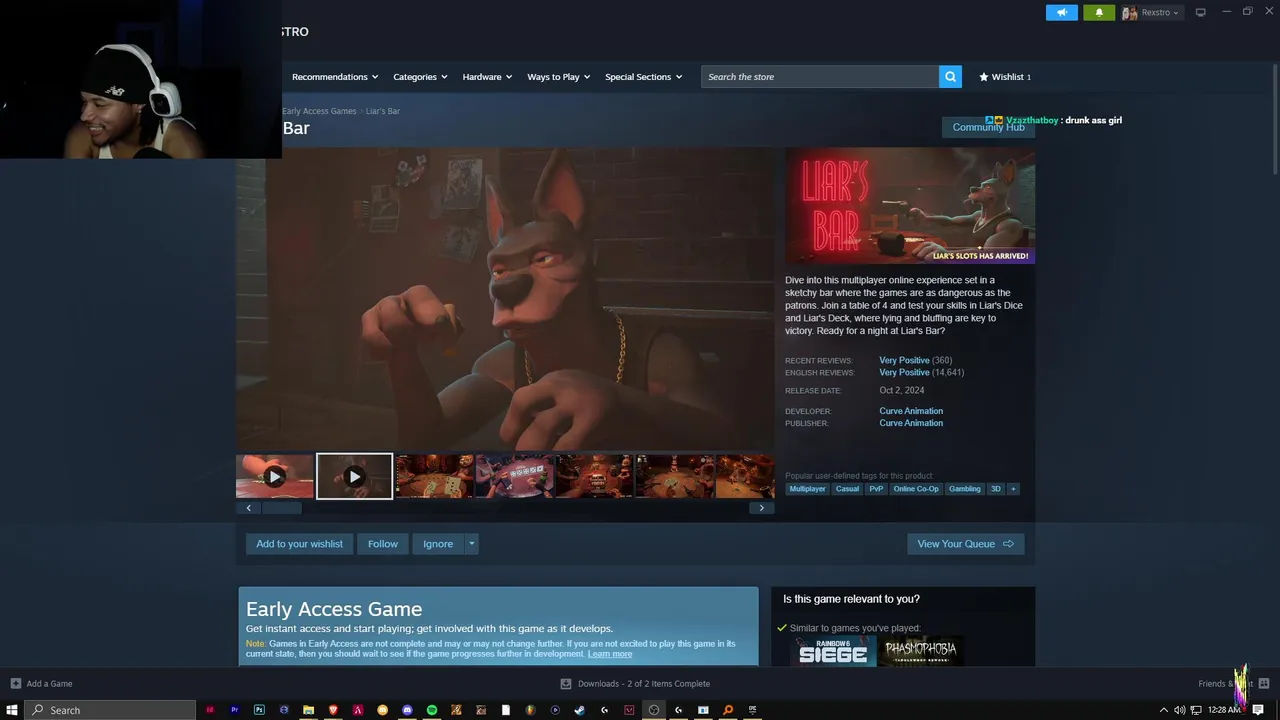Click Add a Game in Steam footer
The height and width of the screenshot is (720, 1280).
[x=41, y=684]
